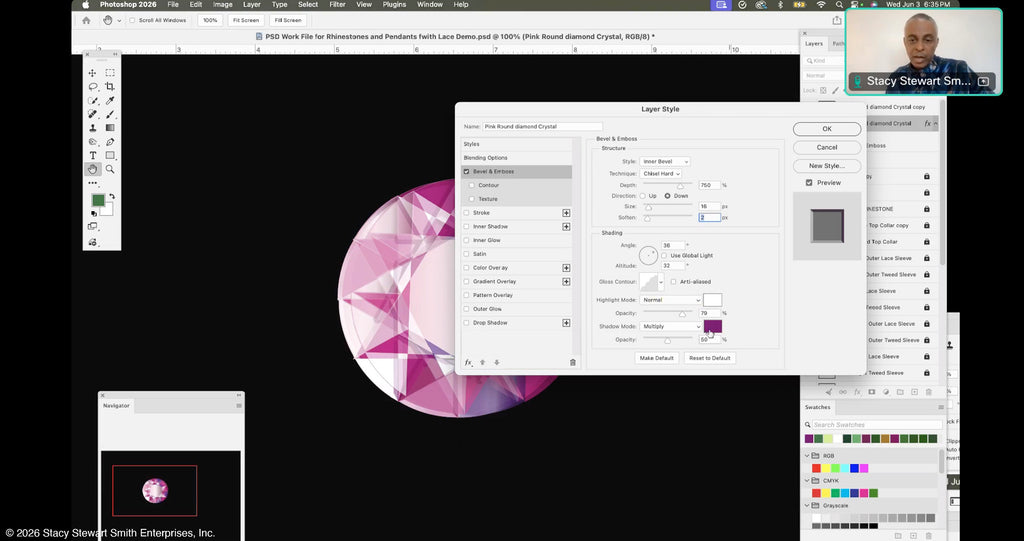Click Home icon in options bar

click(86, 20)
